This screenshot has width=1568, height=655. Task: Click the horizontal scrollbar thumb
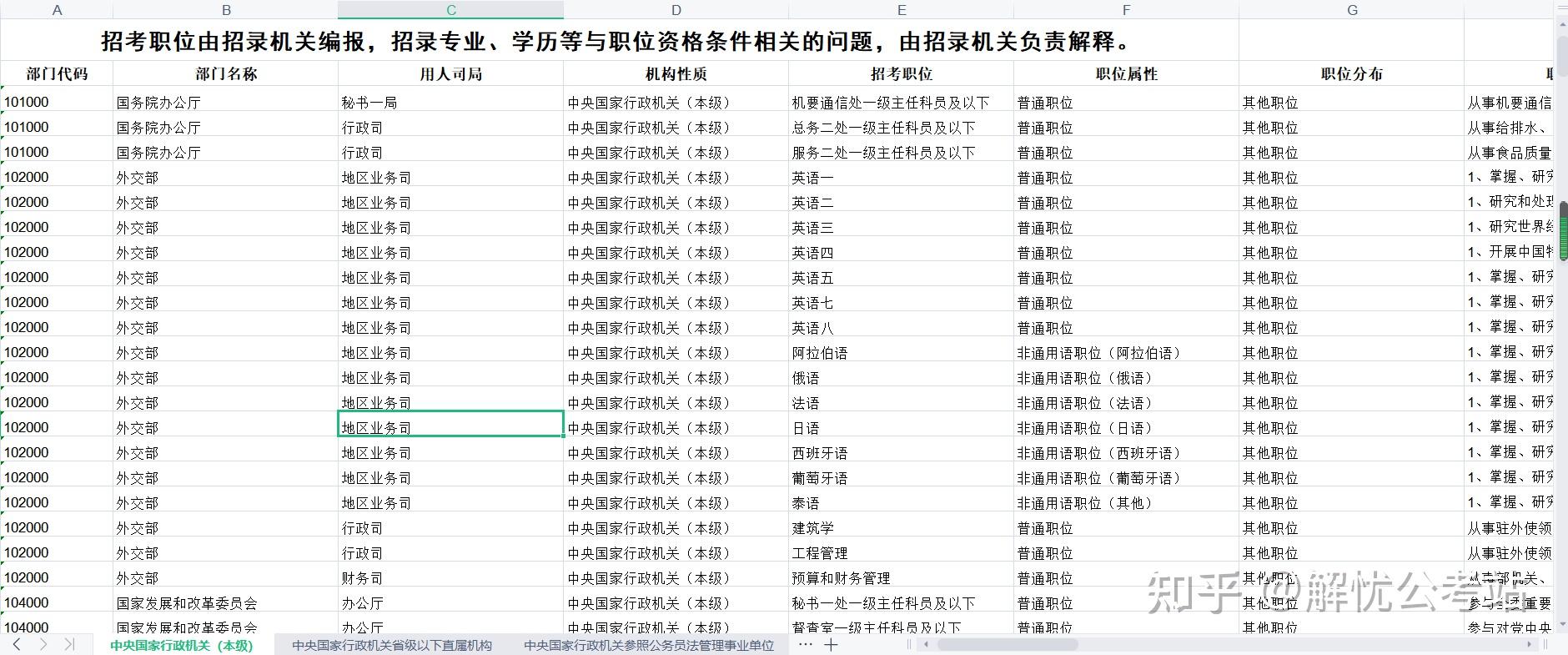click(1008, 645)
